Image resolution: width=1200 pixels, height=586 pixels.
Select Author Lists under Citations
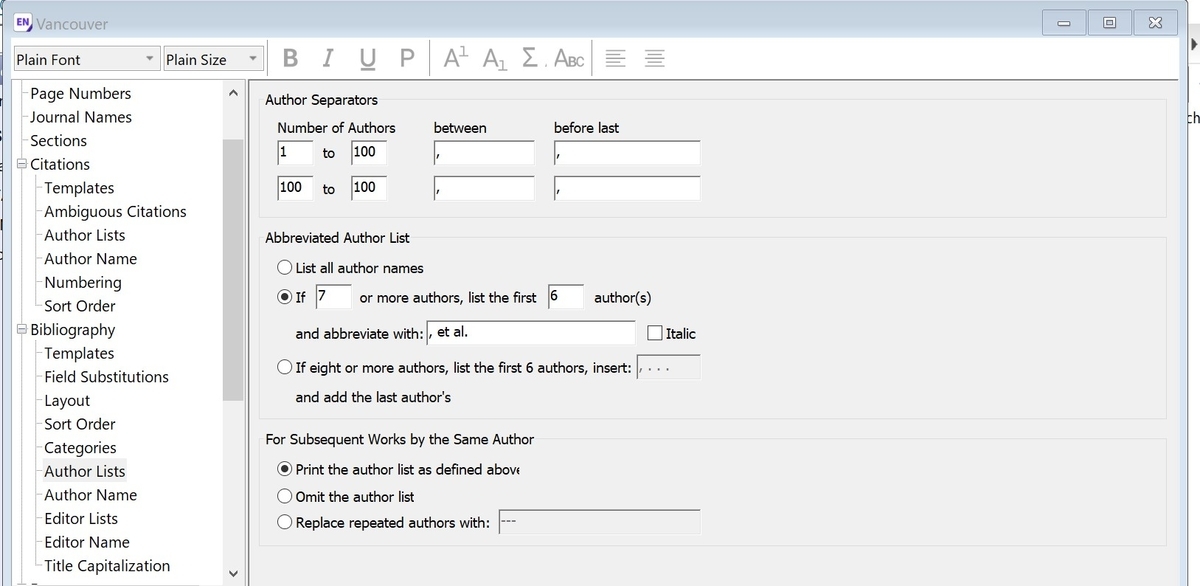pyautogui.click(x=85, y=235)
